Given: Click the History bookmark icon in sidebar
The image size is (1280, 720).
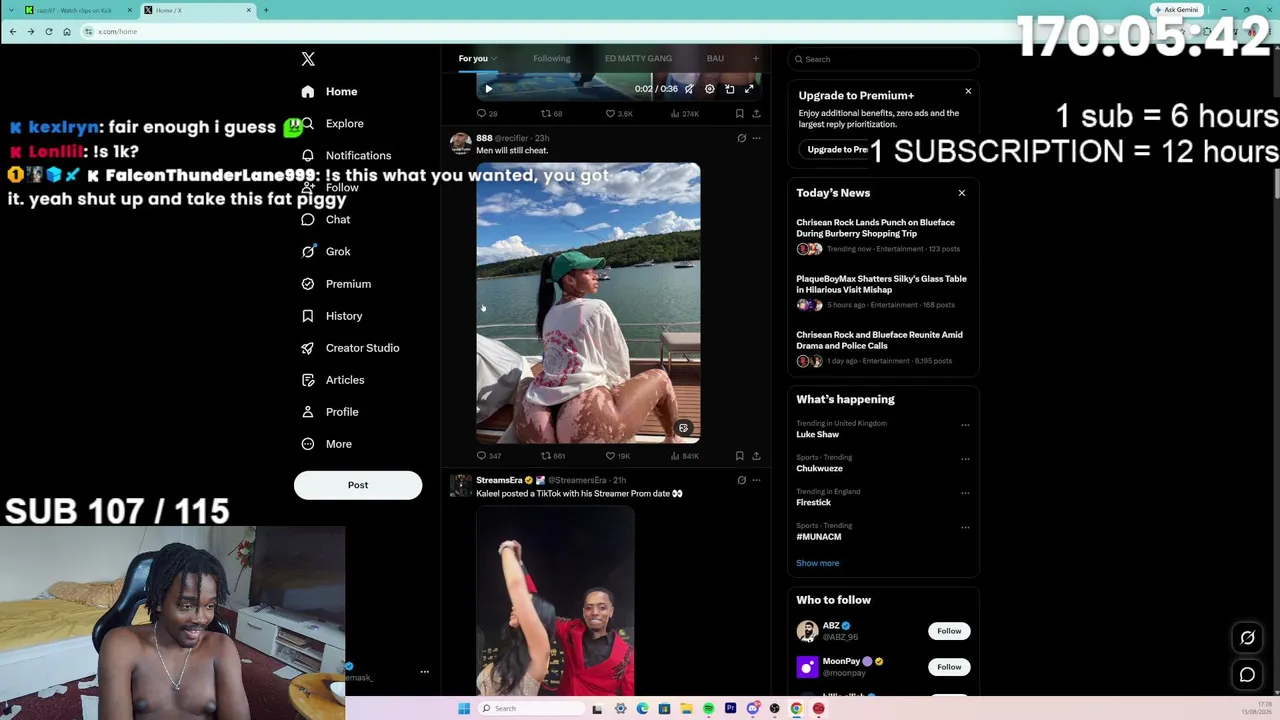Looking at the screenshot, I should pos(308,316).
